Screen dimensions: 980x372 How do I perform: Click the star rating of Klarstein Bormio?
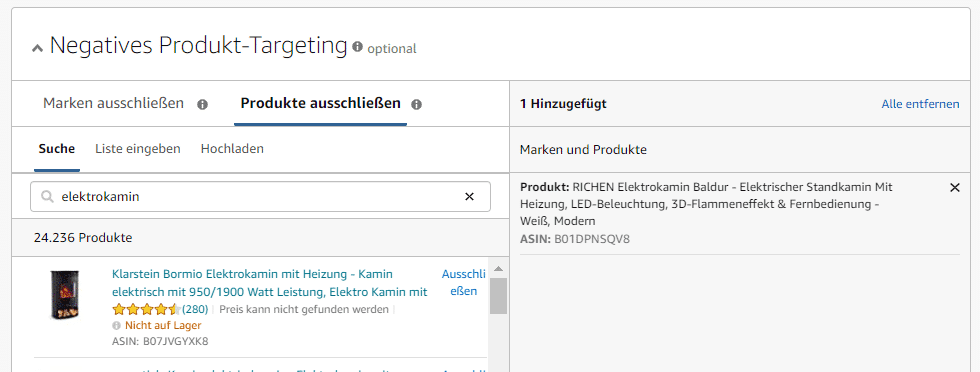coord(146,309)
